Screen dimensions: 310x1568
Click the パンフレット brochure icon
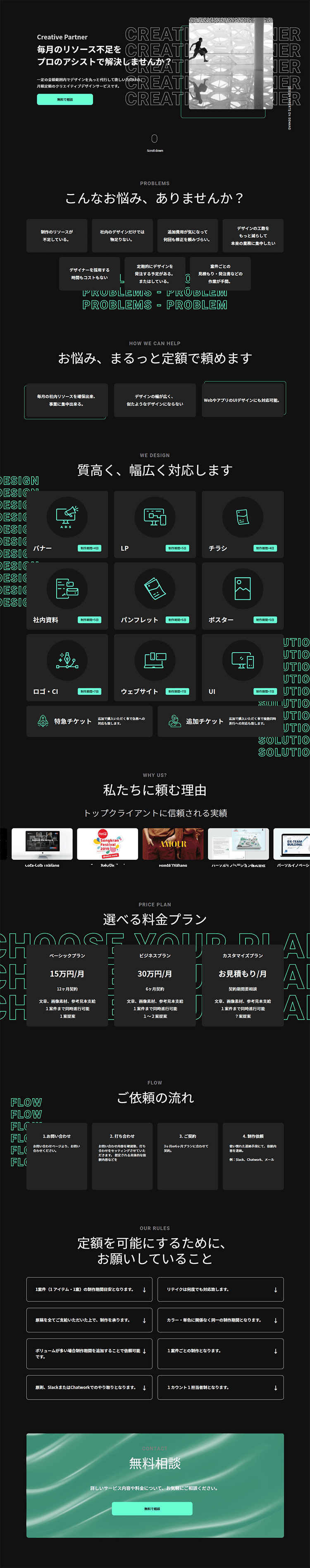click(155, 588)
